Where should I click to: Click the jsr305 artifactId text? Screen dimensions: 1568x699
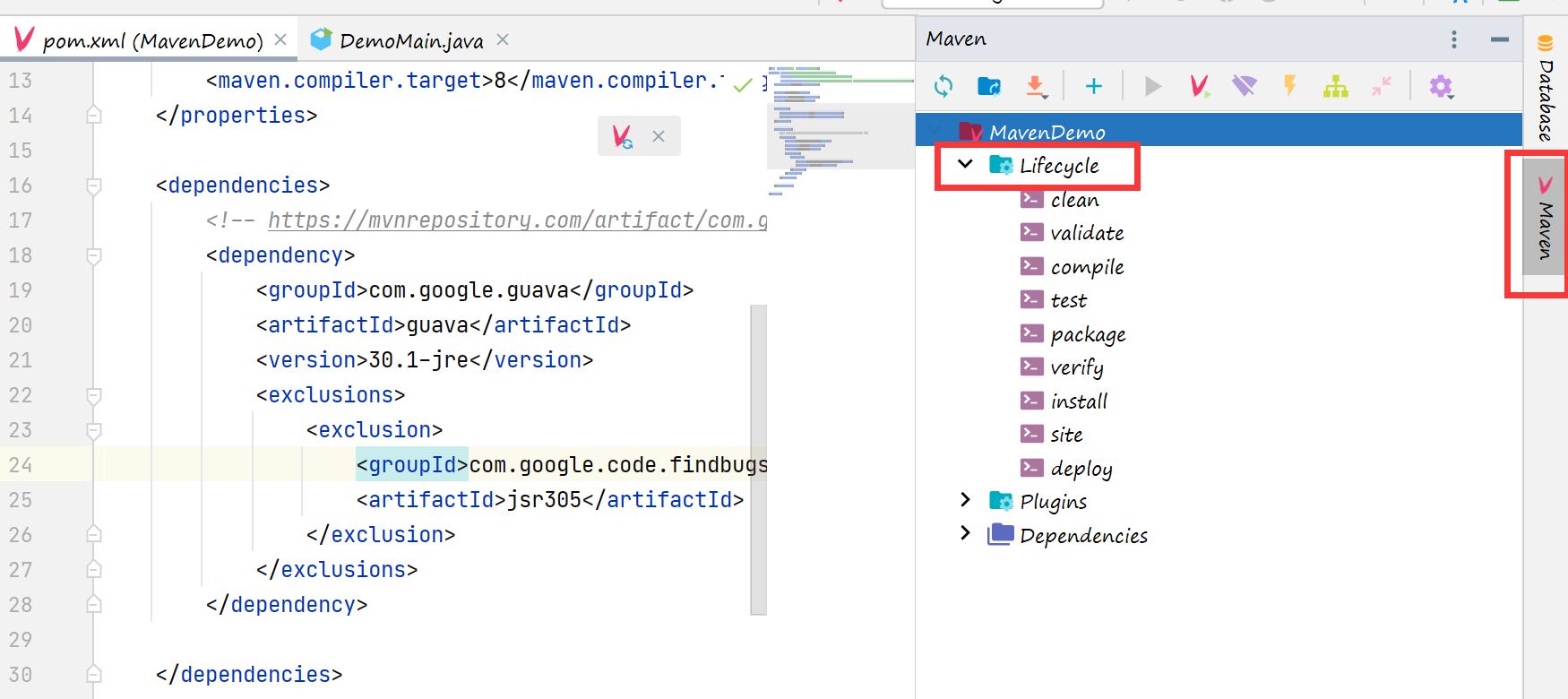pyautogui.click(x=545, y=500)
